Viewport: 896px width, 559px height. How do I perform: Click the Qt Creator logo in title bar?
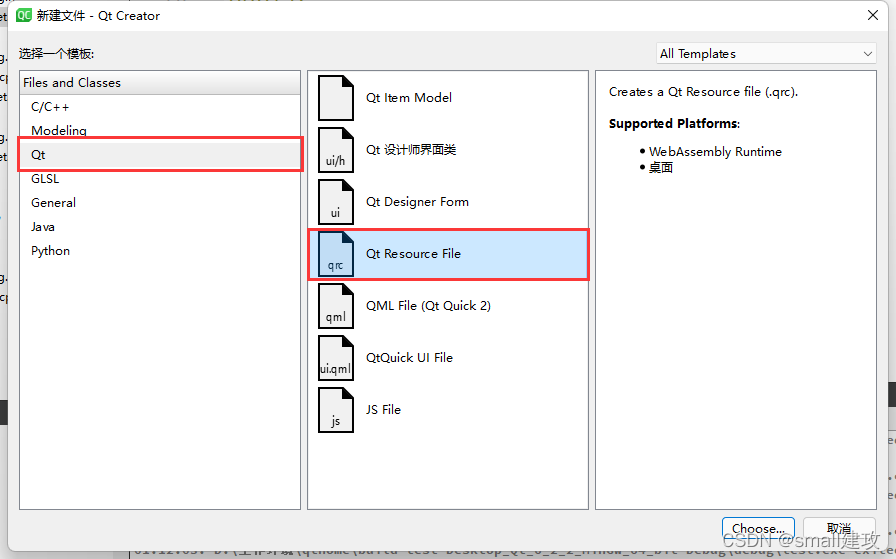[24, 15]
